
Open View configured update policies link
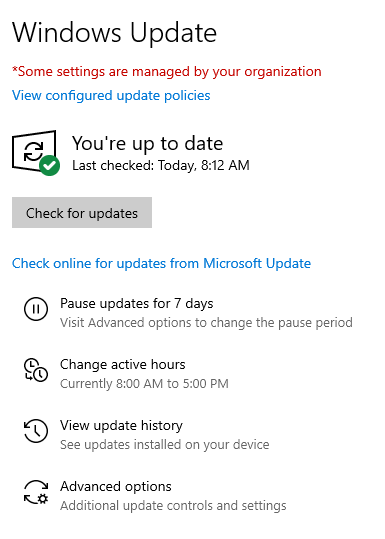pyautogui.click(x=111, y=96)
